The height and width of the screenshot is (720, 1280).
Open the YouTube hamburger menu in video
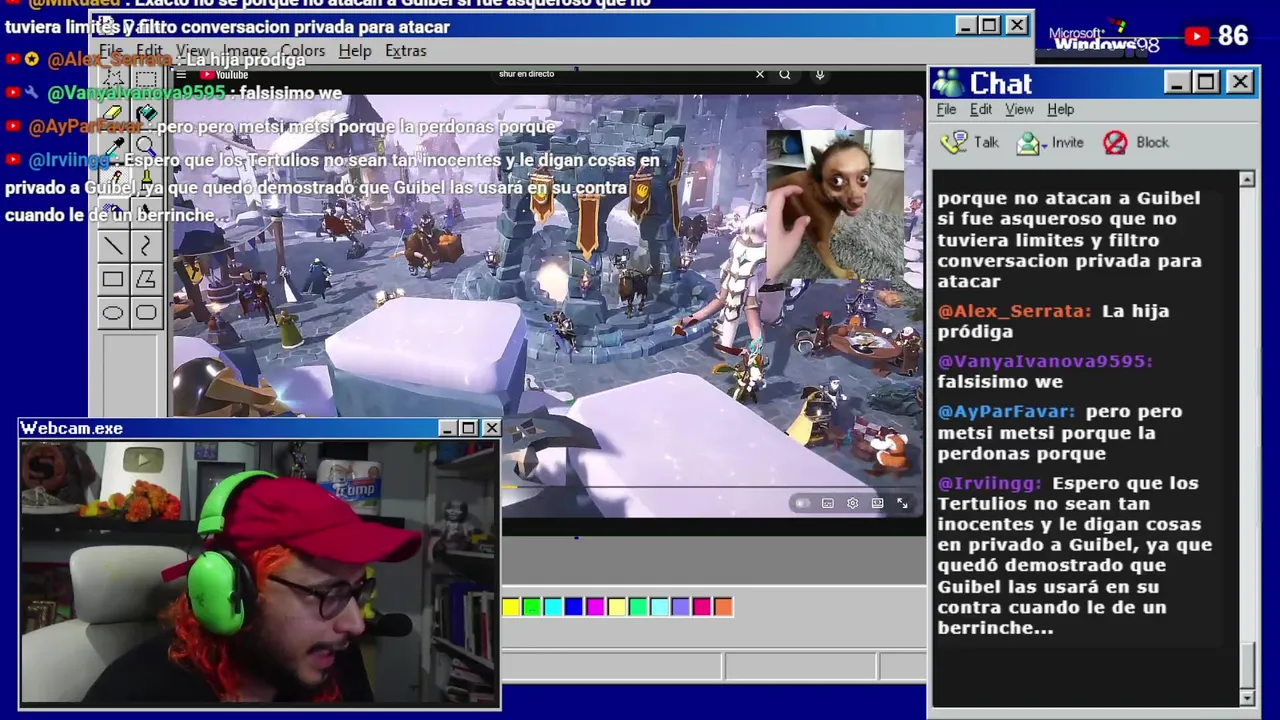coord(181,74)
